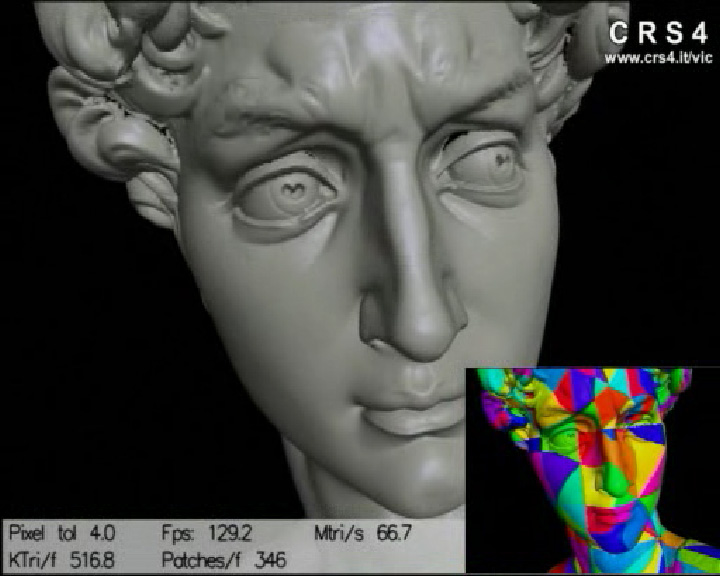
Task: Click the Mtri/s 66.7 readout
Action: coord(363,533)
